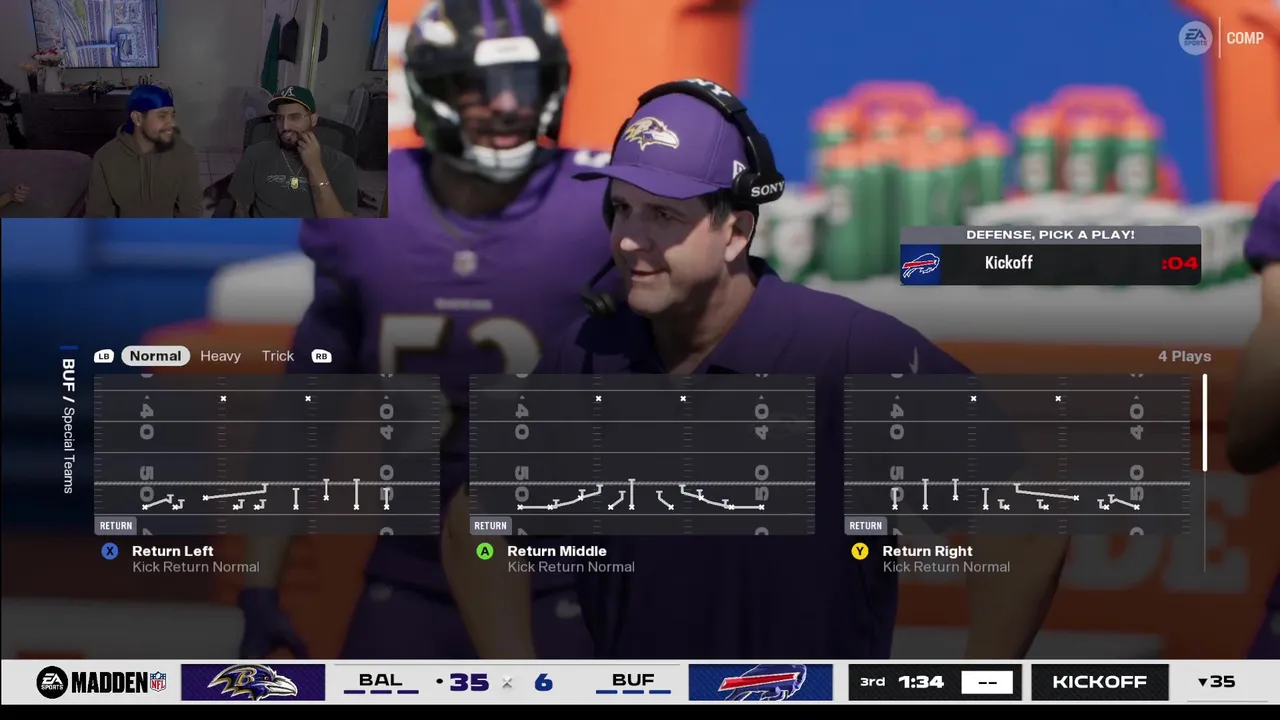Select the Return Left play name
Viewport: 1280px width, 720px height.
(x=172, y=551)
